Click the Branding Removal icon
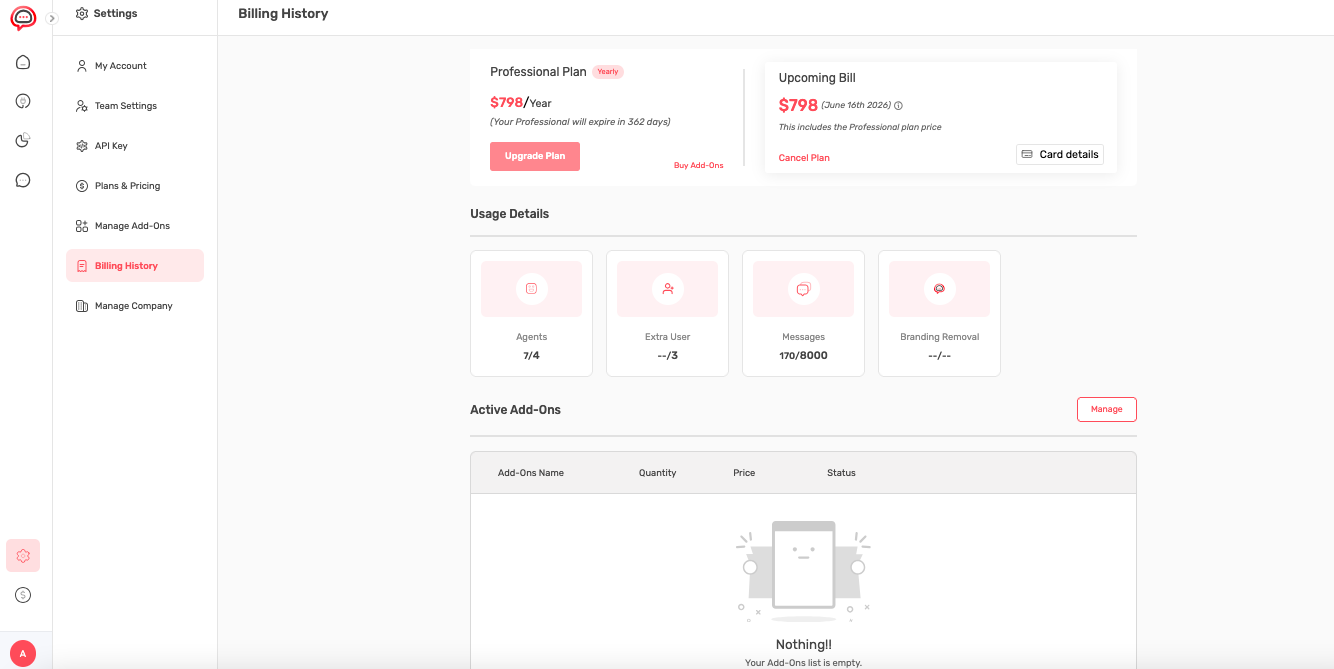Viewport: 1334px width, 669px height. click(x=939, y=288)
